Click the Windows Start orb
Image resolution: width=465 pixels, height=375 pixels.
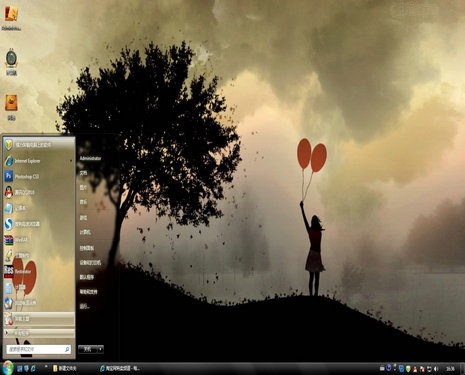click(x=7, y=368)
